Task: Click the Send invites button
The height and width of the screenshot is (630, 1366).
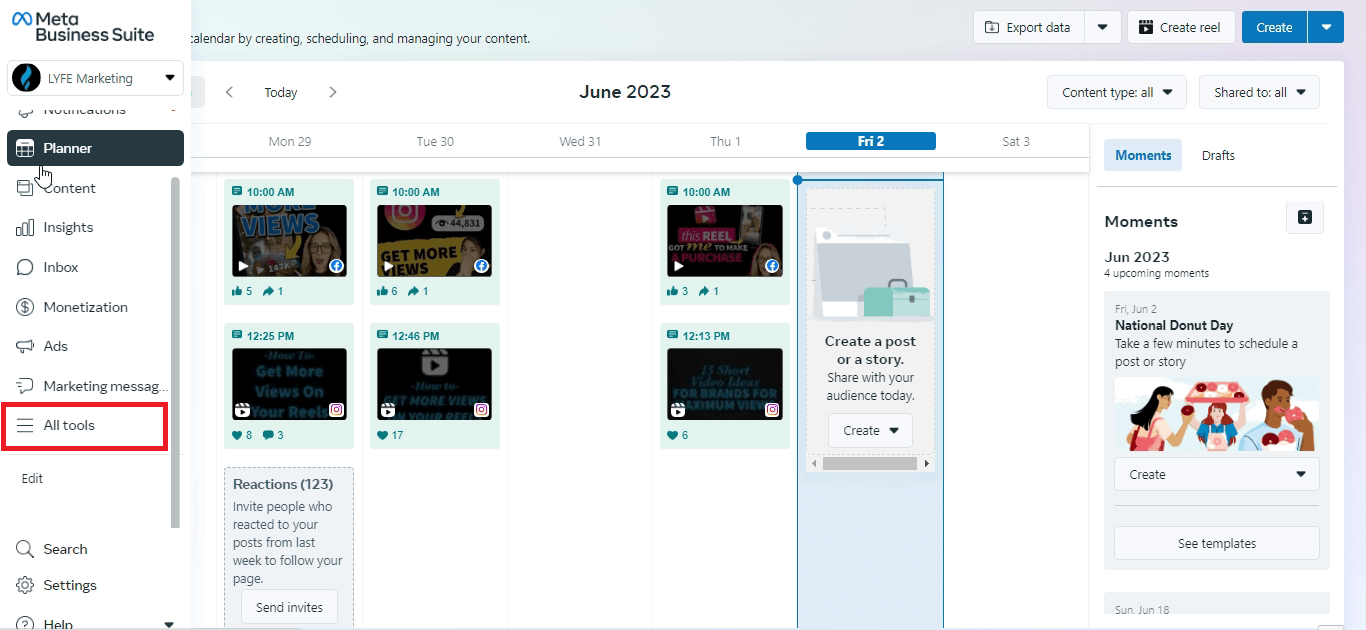Action: [289, 607]
